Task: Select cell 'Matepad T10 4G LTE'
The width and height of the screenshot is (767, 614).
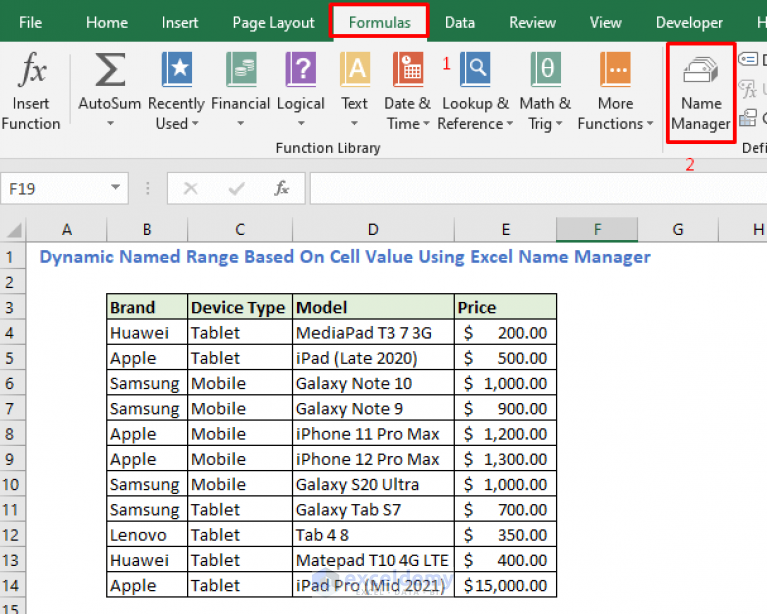Action: [x=373, y=560]
